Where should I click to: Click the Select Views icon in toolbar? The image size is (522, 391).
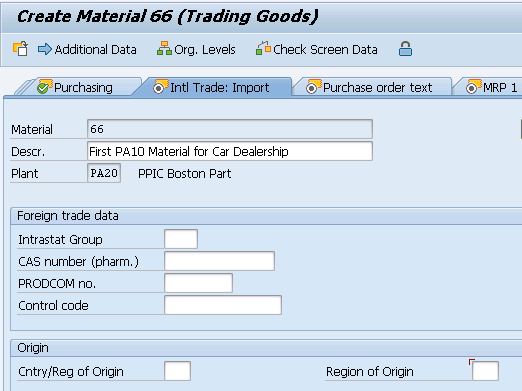20,49
